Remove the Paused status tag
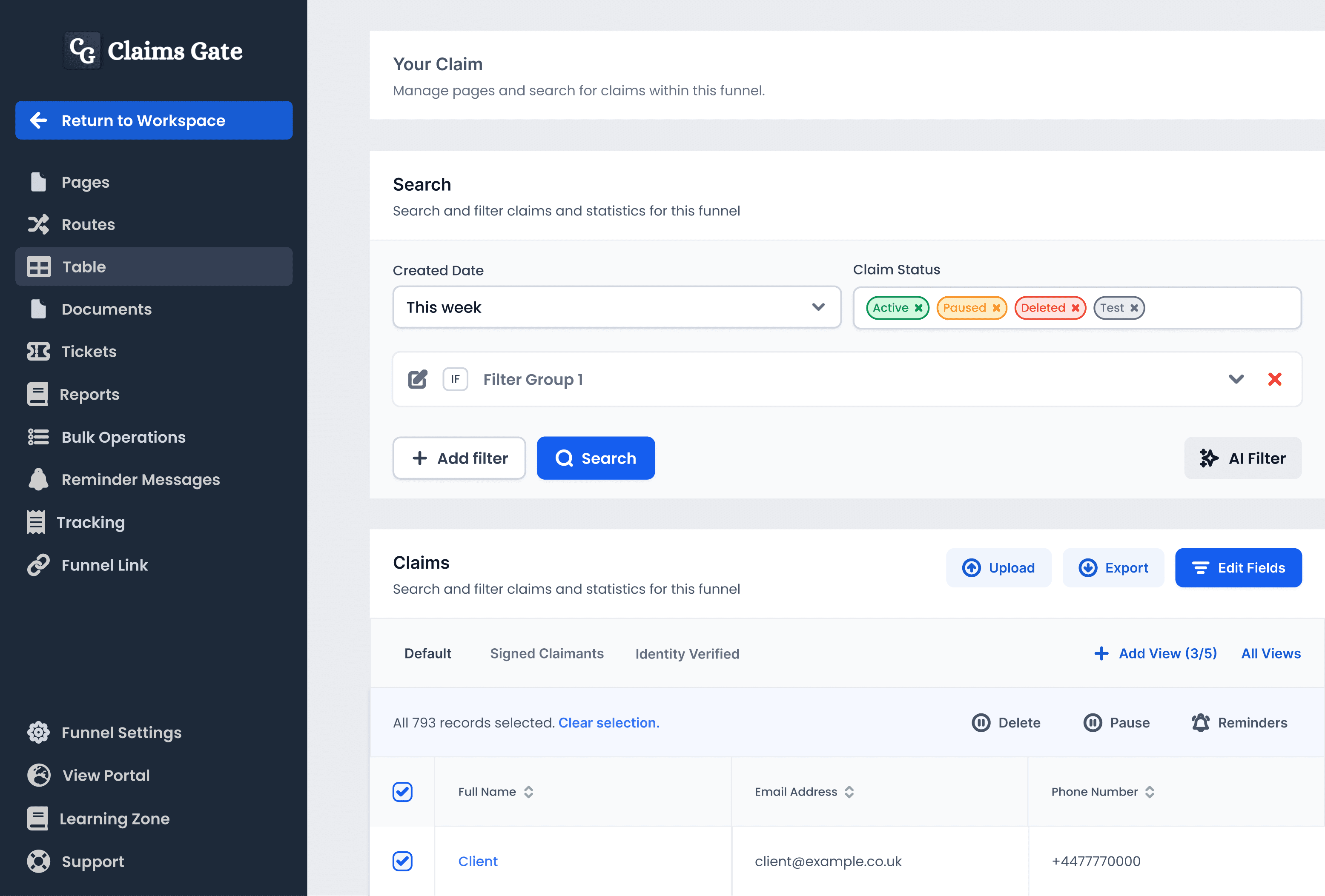 (x=996, y=308)
